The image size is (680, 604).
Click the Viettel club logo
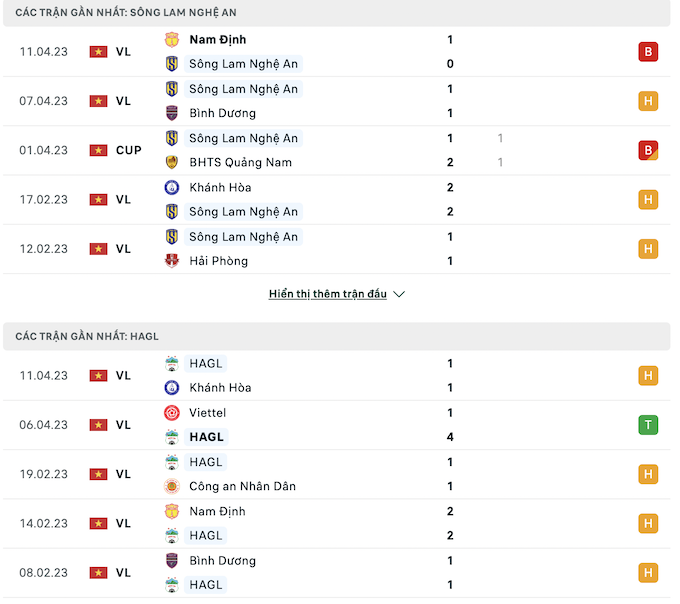tap(172, 413)
